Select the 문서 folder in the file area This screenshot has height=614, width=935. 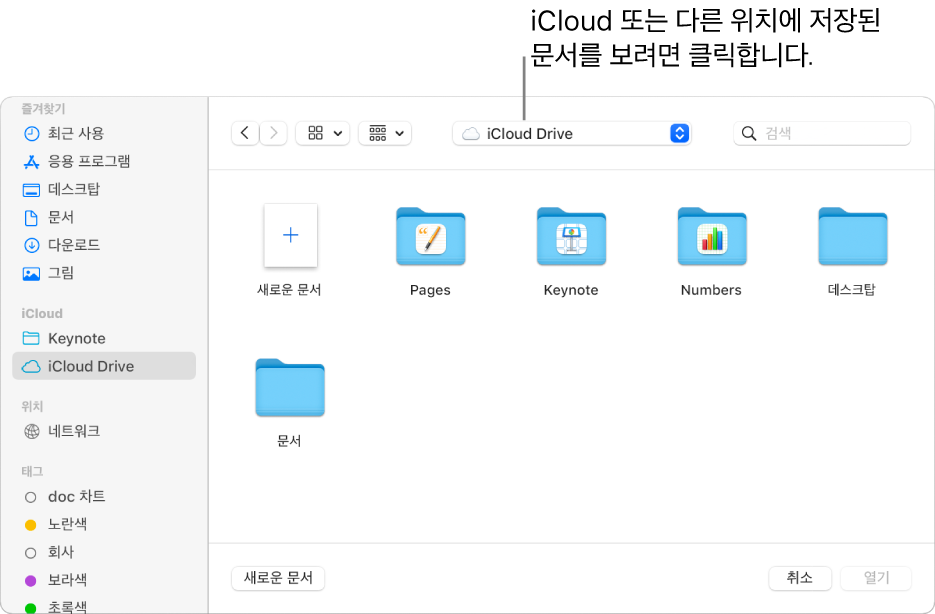290,387
